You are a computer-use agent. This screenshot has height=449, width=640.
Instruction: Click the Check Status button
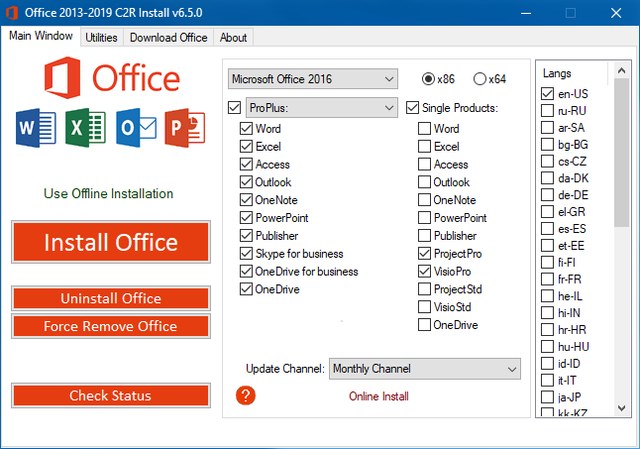(x=111, y=395)
